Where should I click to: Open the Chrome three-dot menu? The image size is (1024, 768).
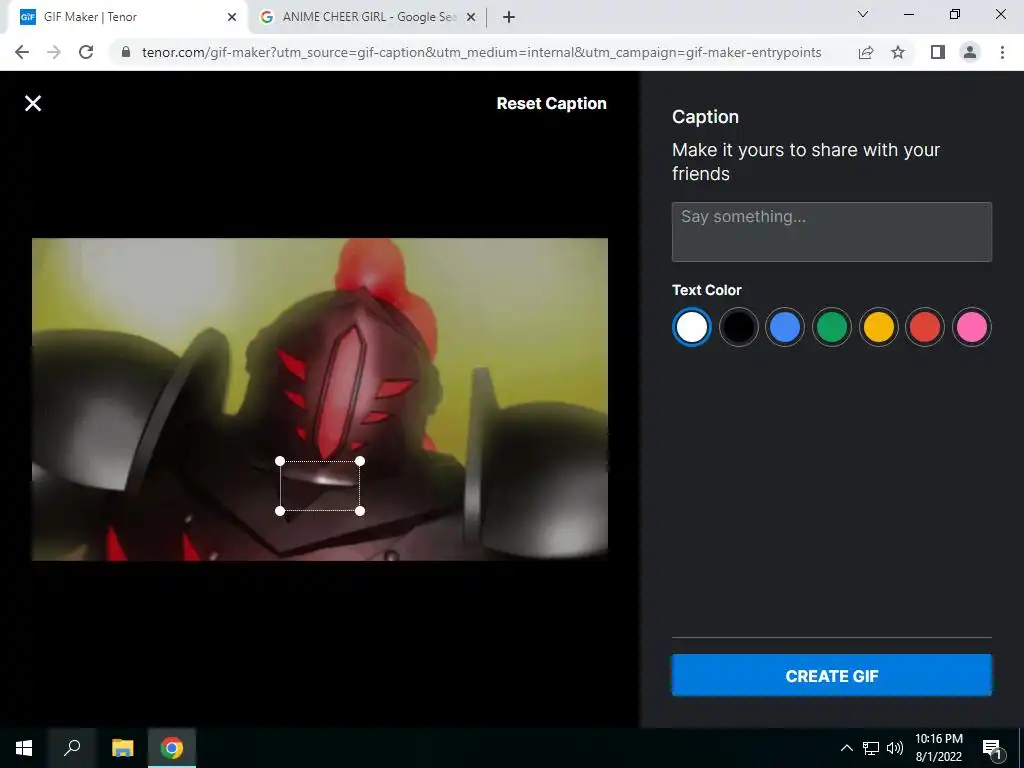[1002, 52]
